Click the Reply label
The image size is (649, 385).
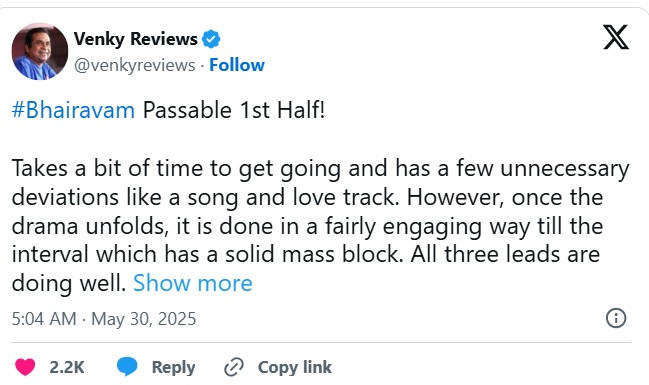coord(173,367)
